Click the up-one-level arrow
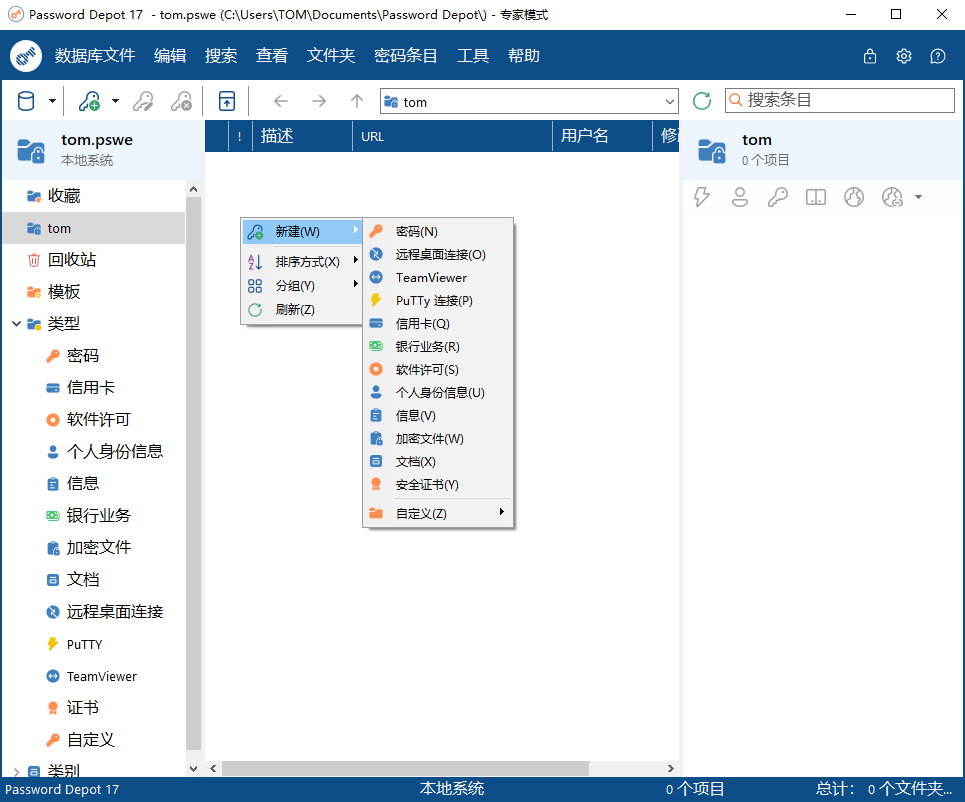 point(357,101)
